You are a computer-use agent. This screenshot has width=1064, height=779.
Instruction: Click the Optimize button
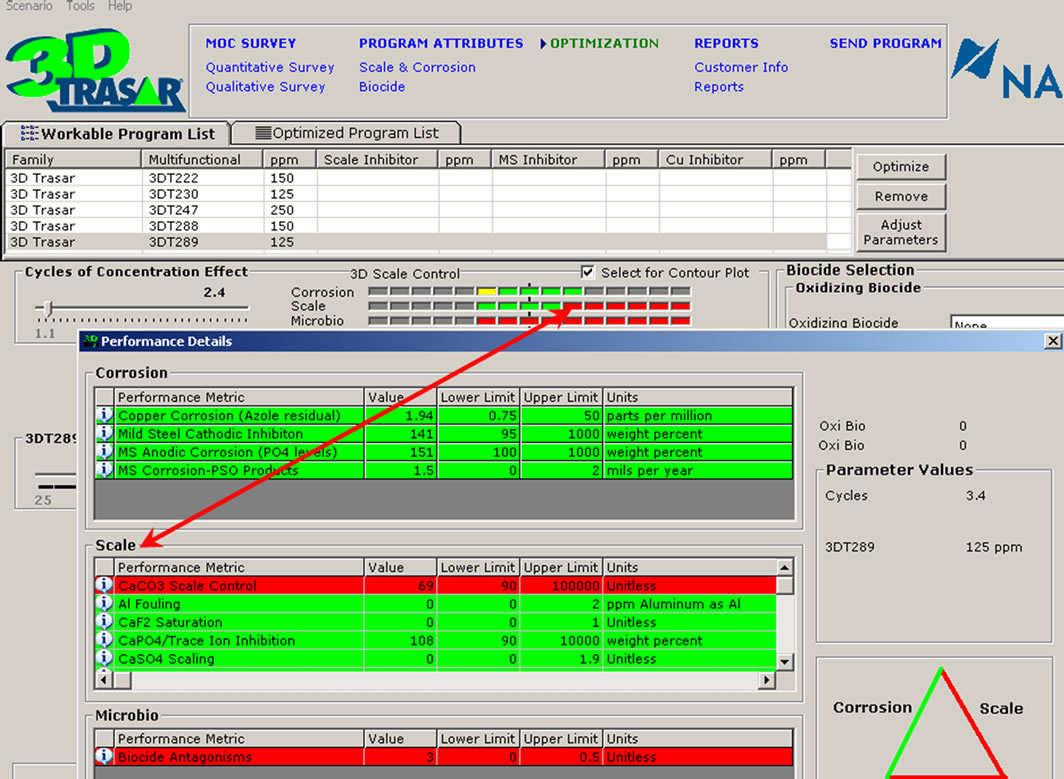click(900, 166)
